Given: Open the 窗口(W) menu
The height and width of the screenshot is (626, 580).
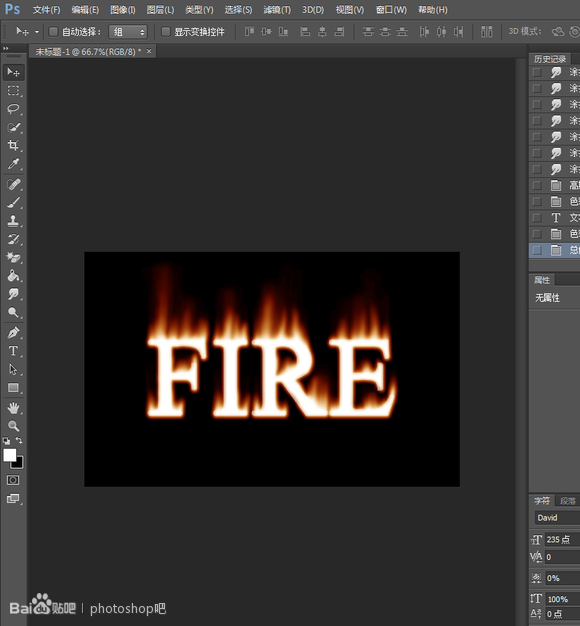Looking at the screenshot, I should coord(391,10).
